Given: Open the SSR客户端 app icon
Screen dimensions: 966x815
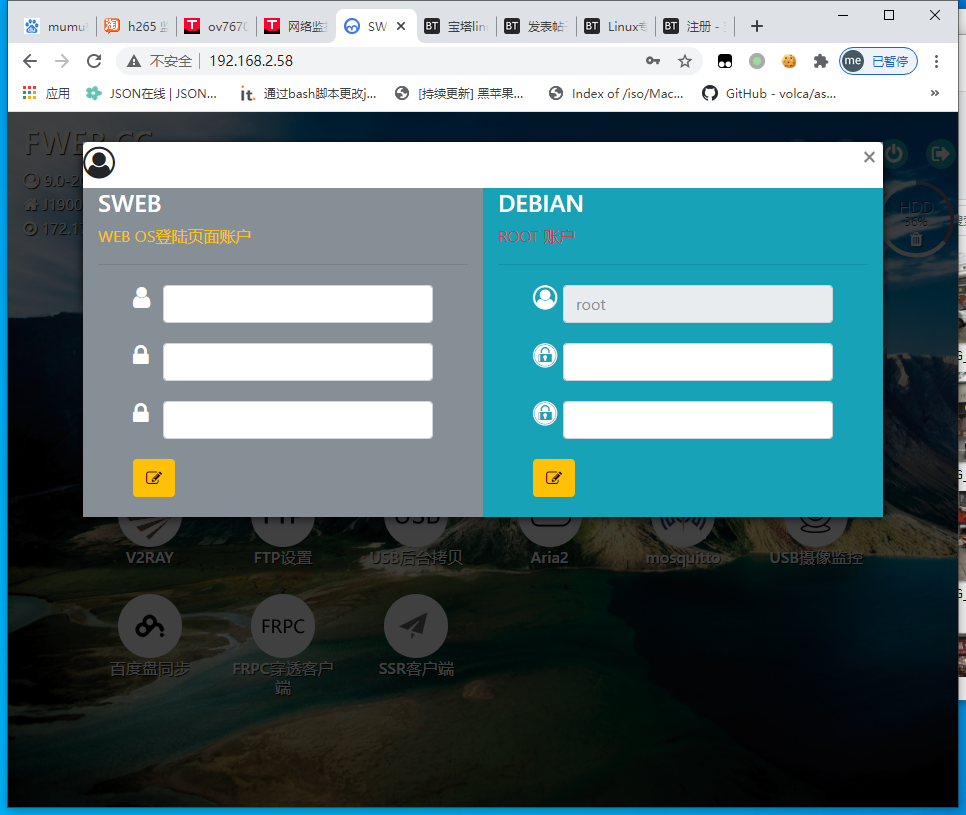Looking at the screenshot, I should click(416, 626).
